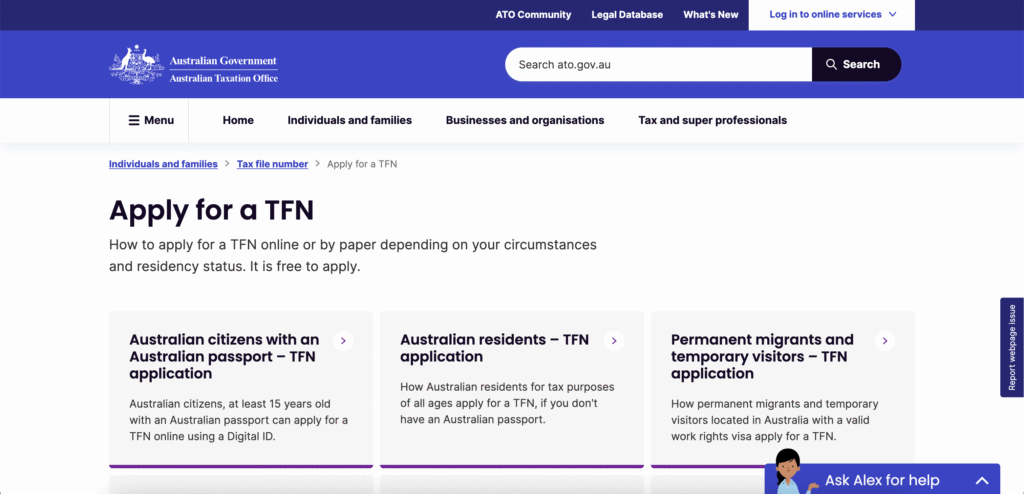Click the Australian Taxation Office logo
The height and width of the screenshot is (494, 1024).
click(194, 65)
